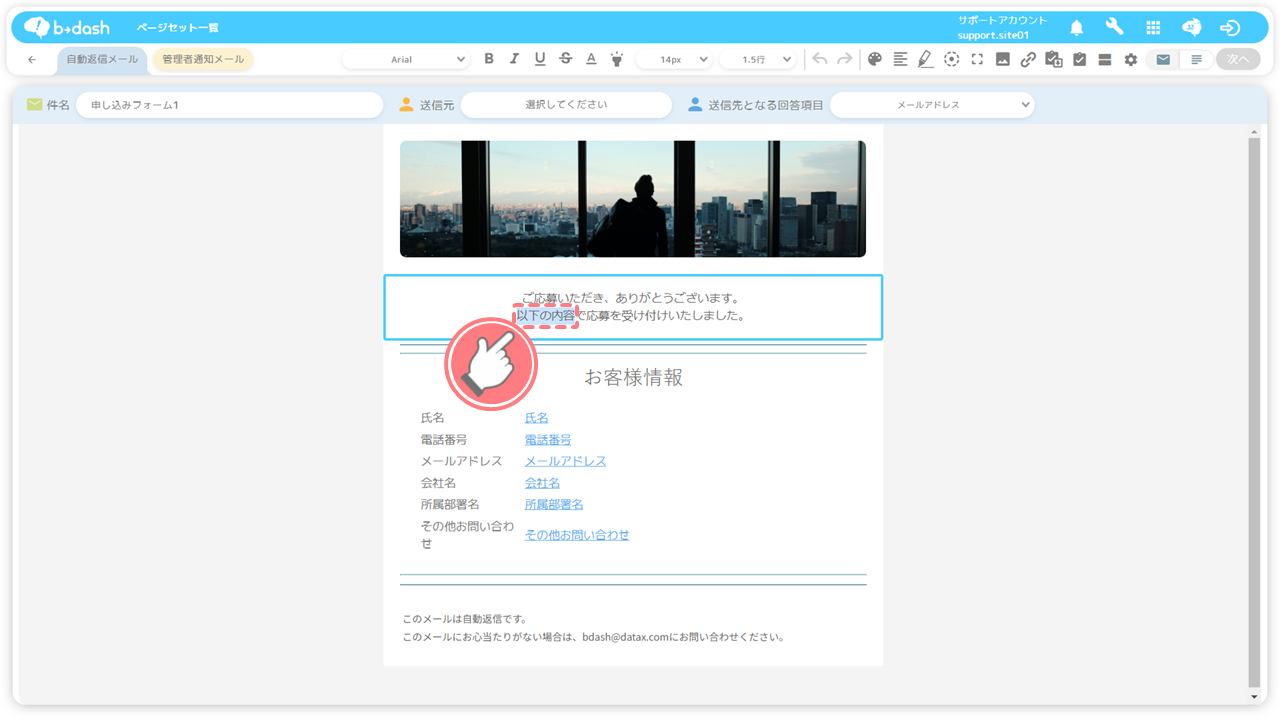
Task: Insert a link with the chain icon
Action: [x=1028, y=59]
